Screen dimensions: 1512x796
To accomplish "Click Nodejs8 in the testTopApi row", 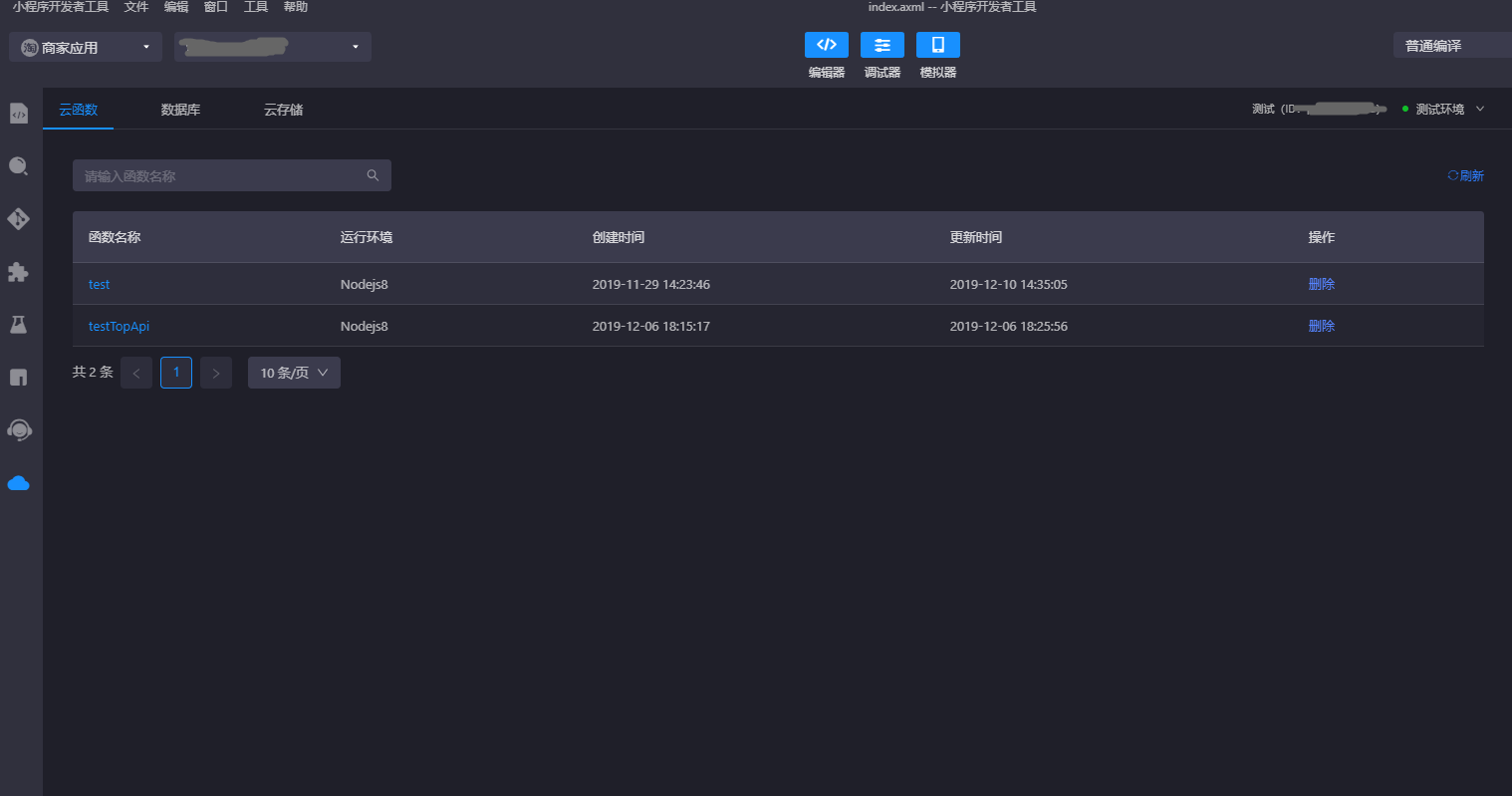I will point(365,326).
